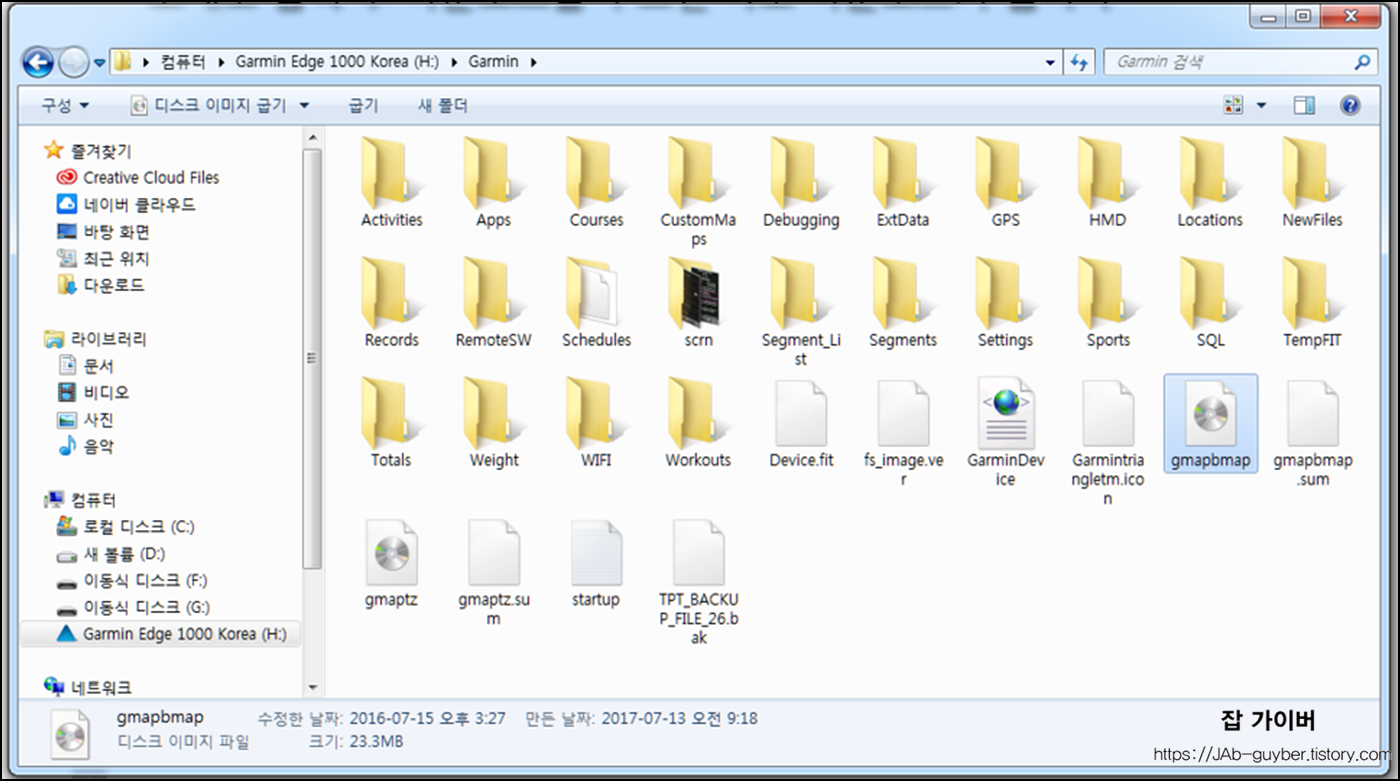Open the Courses folder

click(x=596, y=184)
